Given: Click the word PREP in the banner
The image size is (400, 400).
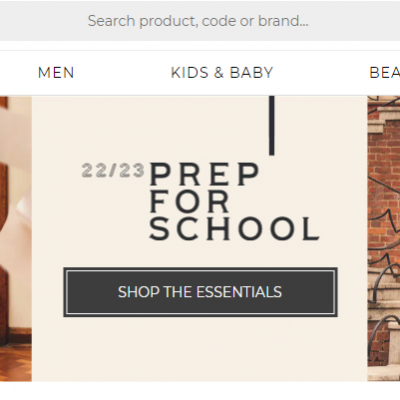Looking at the screenshot, I should (204, 174).
